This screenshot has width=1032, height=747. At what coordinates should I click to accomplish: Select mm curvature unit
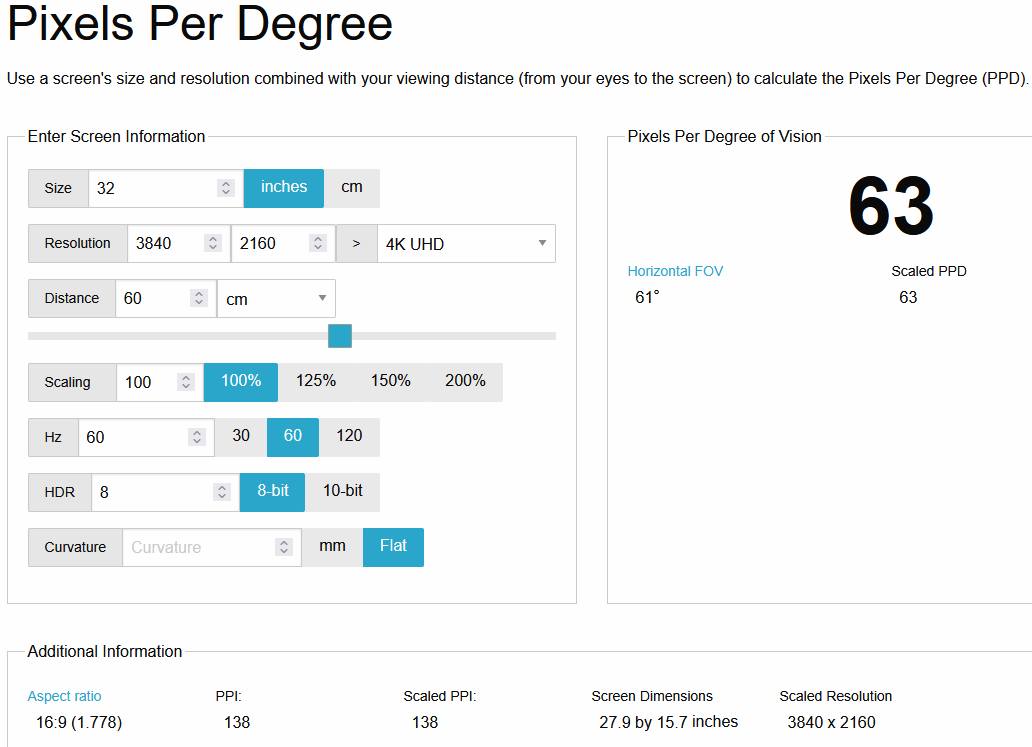click(332, 547)
